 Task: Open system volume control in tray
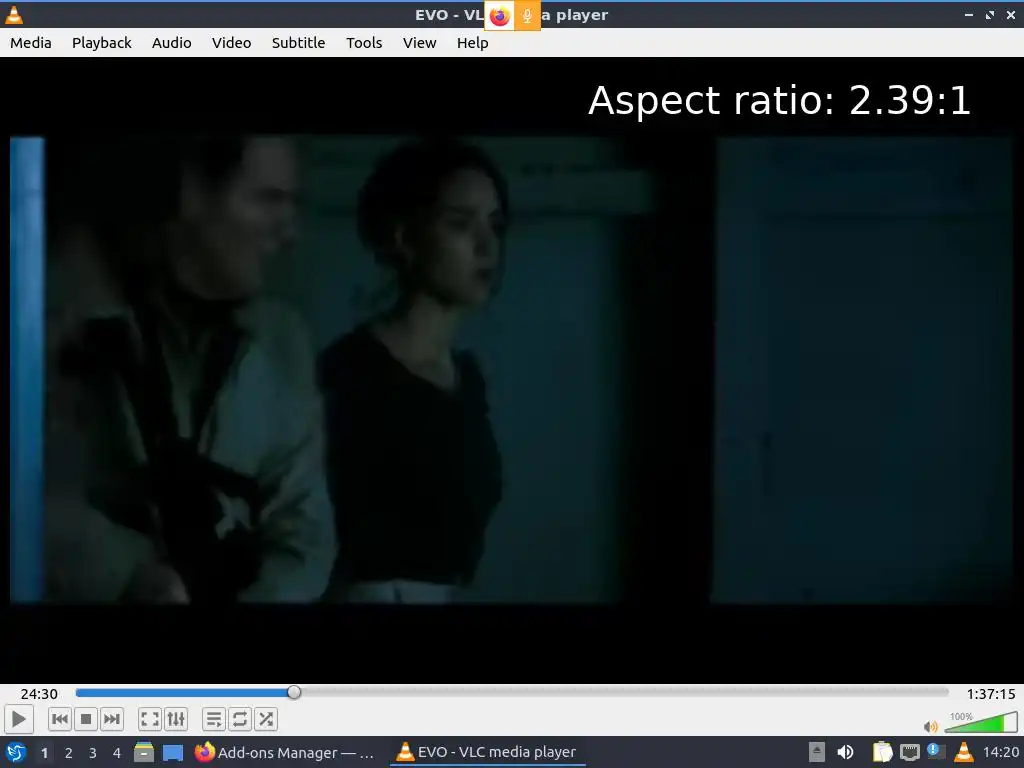click(845, 752)
